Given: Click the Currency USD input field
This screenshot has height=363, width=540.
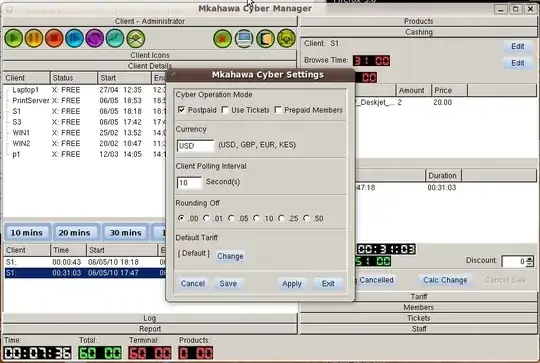Looking at the screenshot, I should pos(195,146).
